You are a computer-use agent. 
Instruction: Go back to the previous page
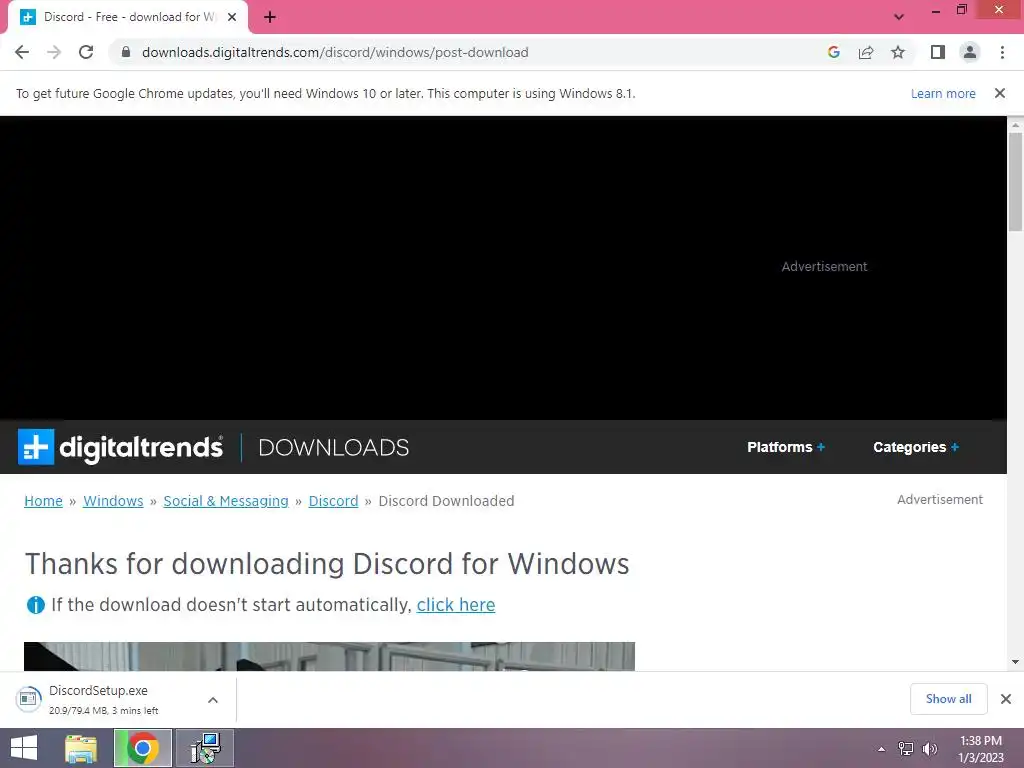(x=22, y=52)
